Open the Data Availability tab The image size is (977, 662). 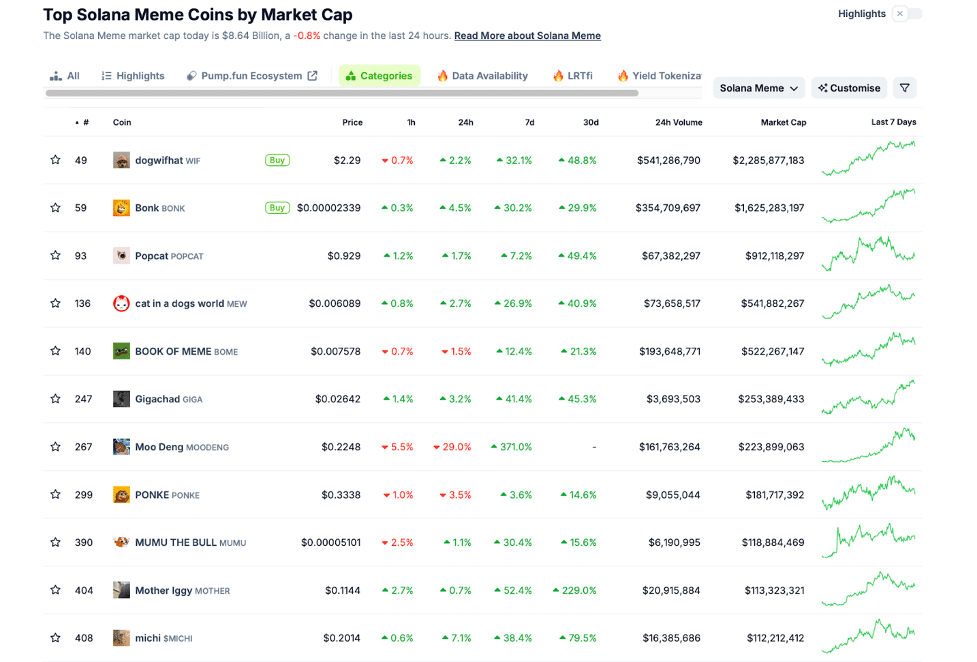(x=482, y=75)
